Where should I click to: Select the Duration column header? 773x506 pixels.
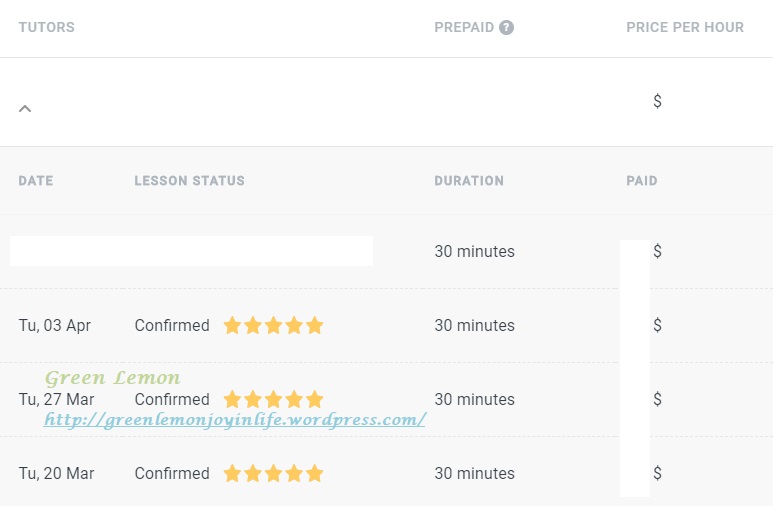click(469, 181)
